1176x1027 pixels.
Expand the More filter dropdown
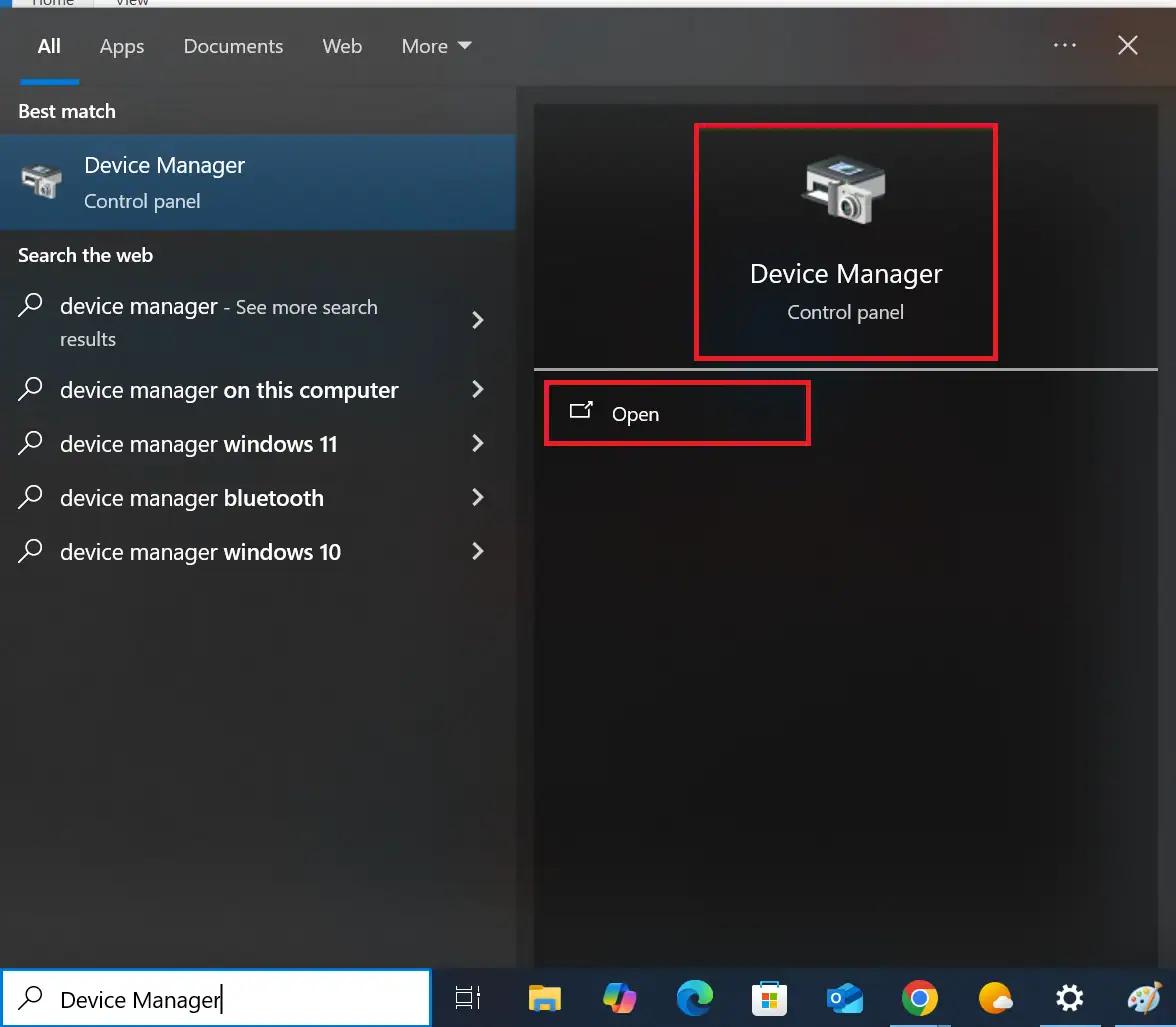coord(436,46)
